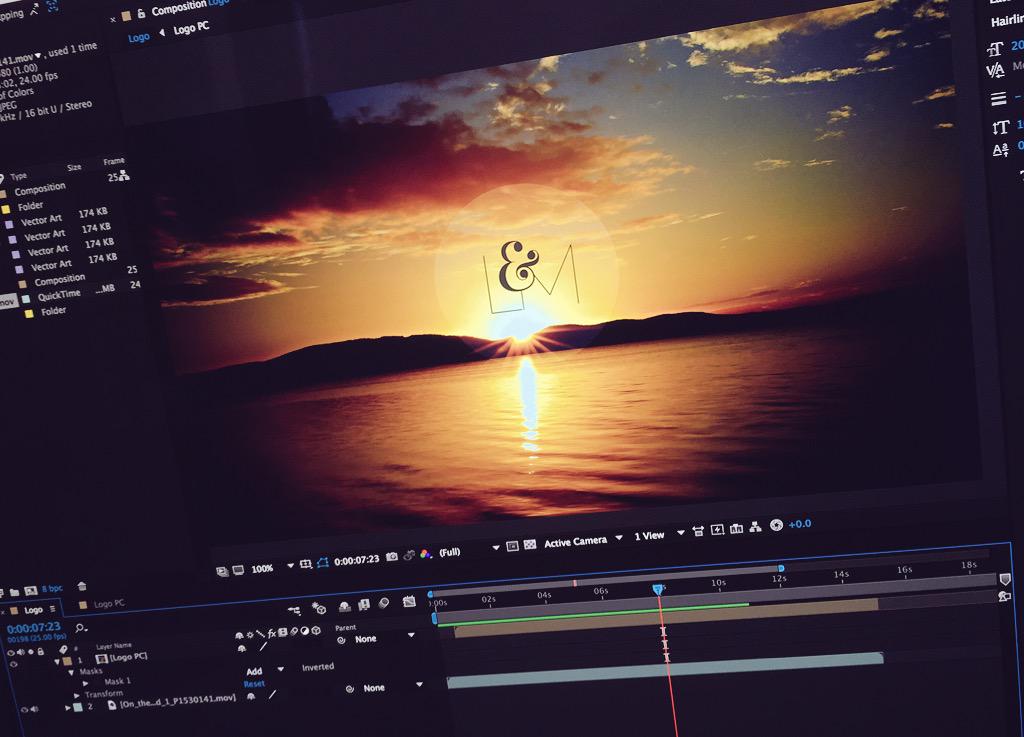Switch to the Logo timeline tab

(x=33, y=610)
